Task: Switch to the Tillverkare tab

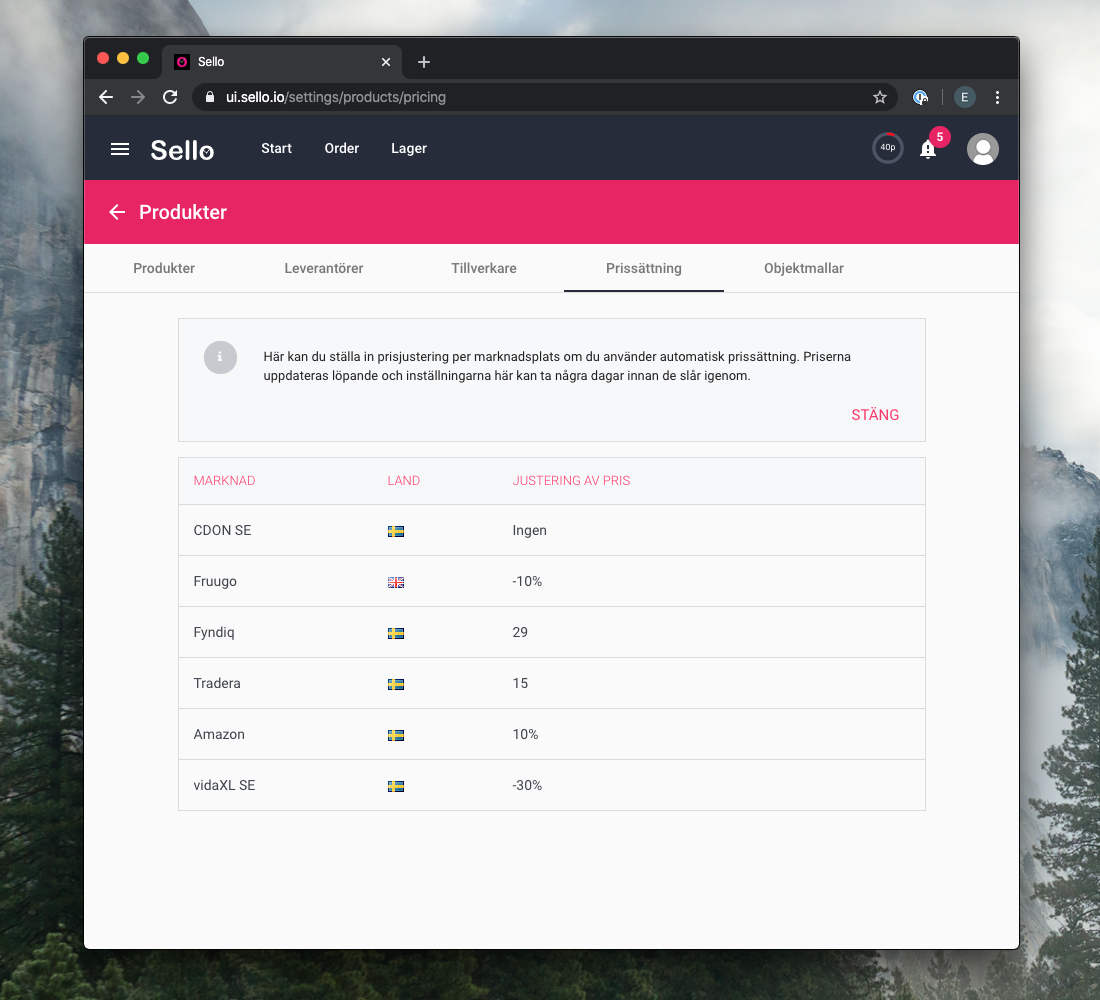Action: pyautogui.click(x=483, y=268)
